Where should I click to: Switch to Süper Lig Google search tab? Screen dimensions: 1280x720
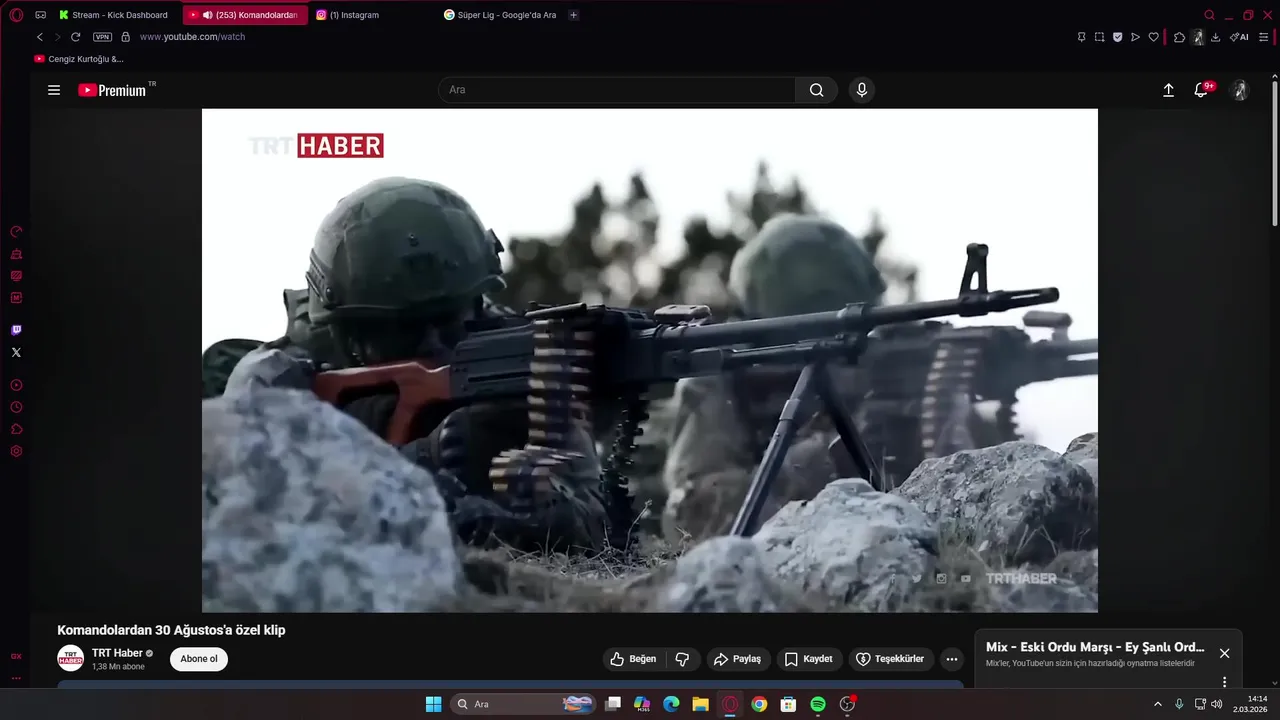point(500,15)
